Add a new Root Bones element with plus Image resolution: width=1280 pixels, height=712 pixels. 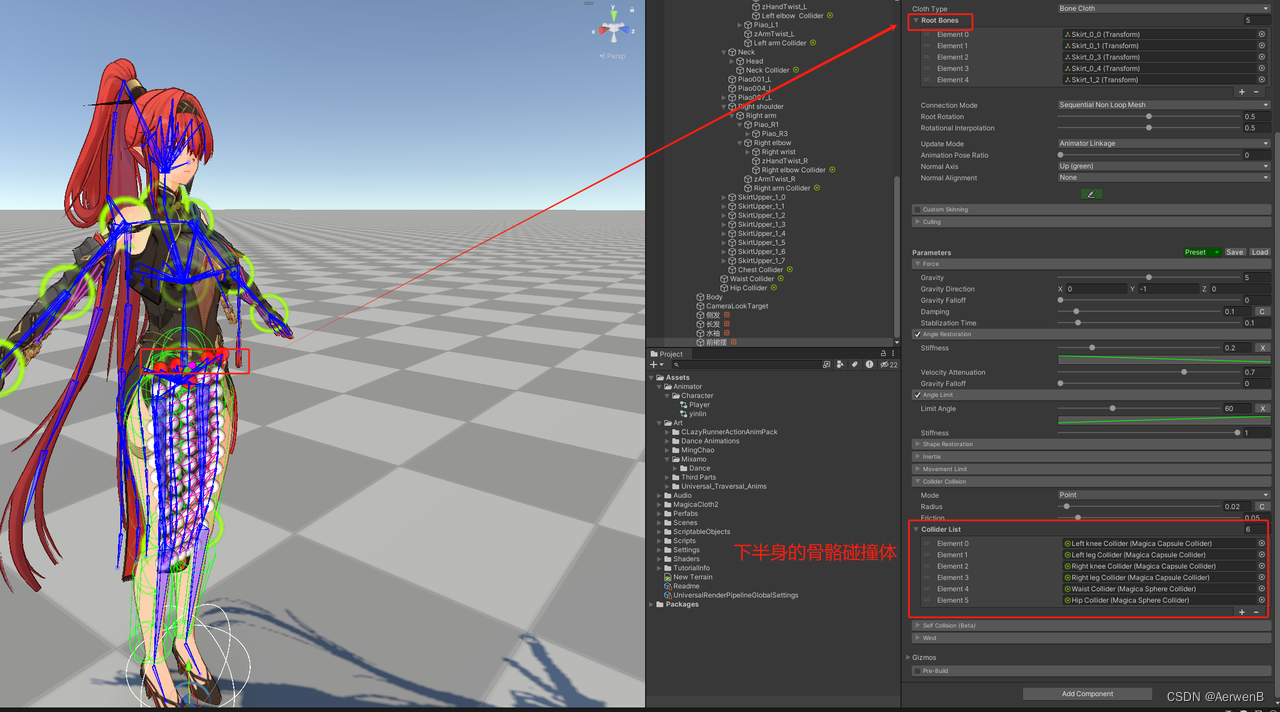click(x=1242, y=92)
